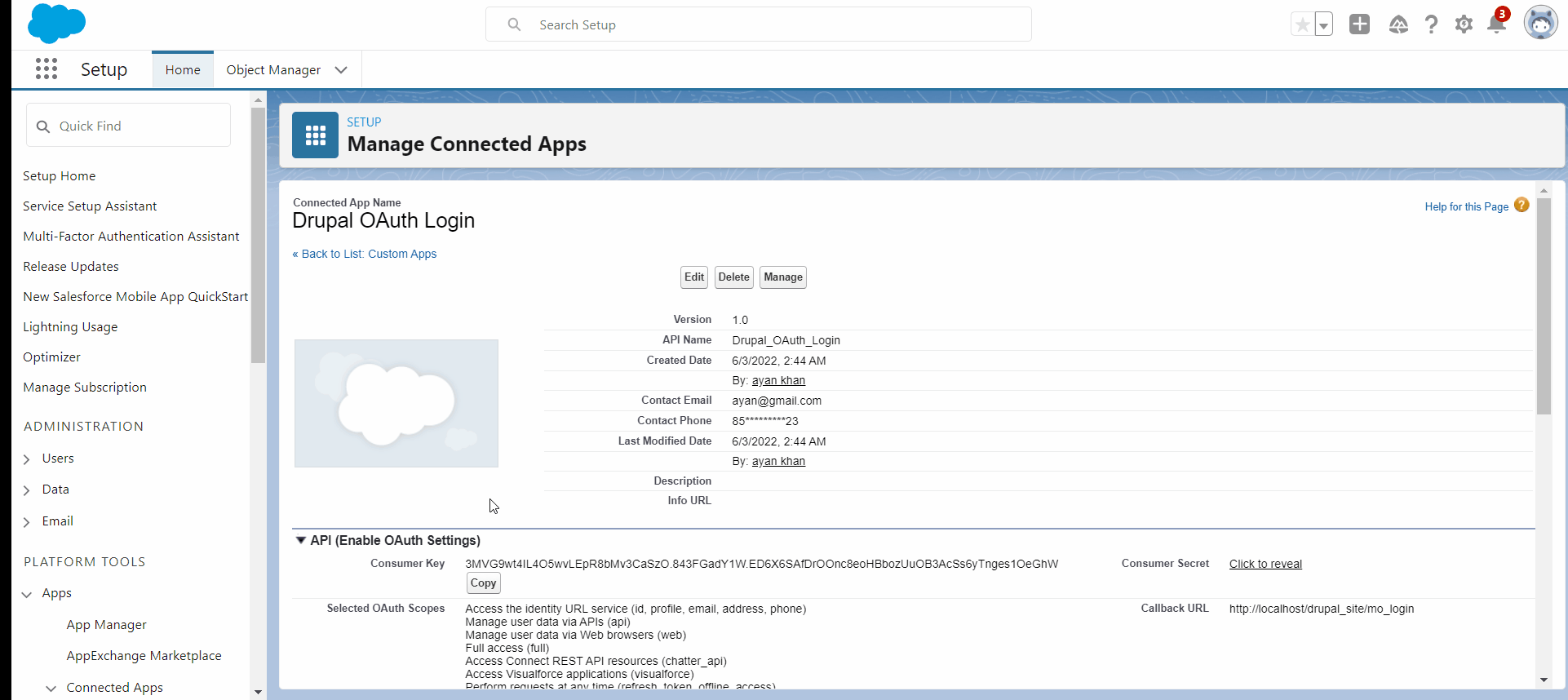Switch to the Home tab
This screenshot has height=700, width=1568.
pyautogui.click(x=183, y=70)
